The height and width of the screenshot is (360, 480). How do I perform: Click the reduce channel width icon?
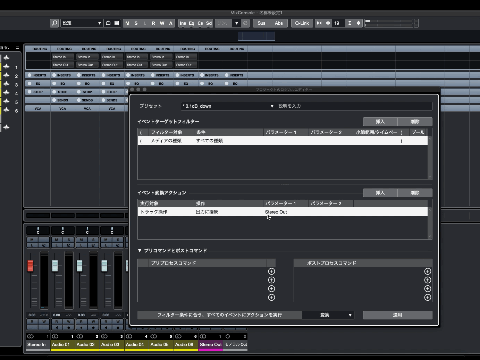coord(319,23)
